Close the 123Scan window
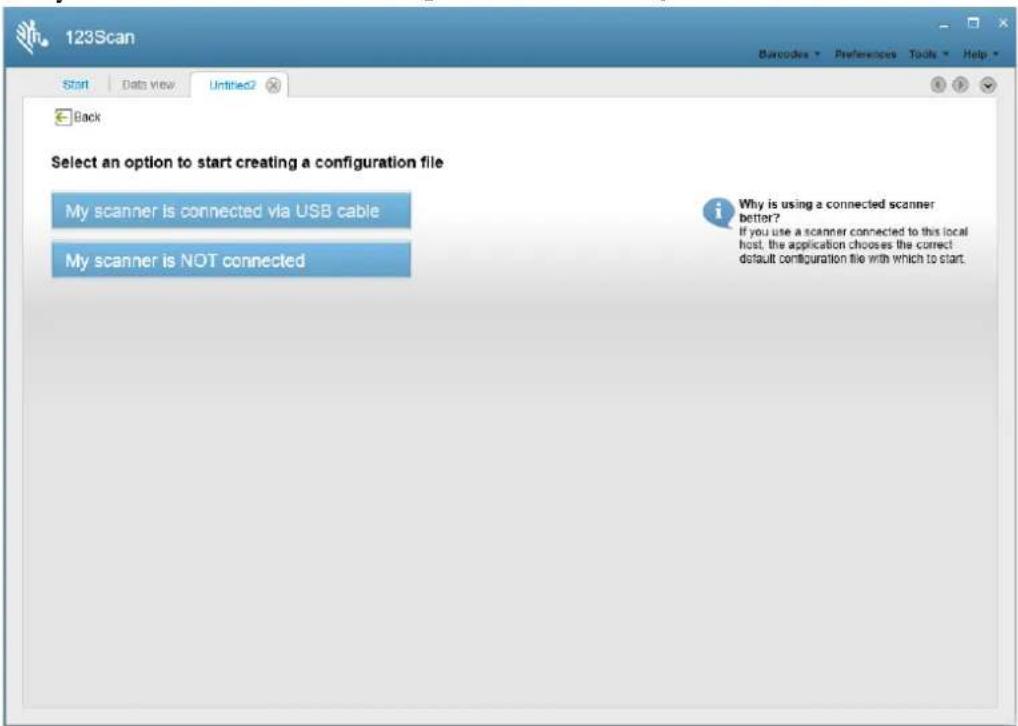 [x=1003, y=23]
